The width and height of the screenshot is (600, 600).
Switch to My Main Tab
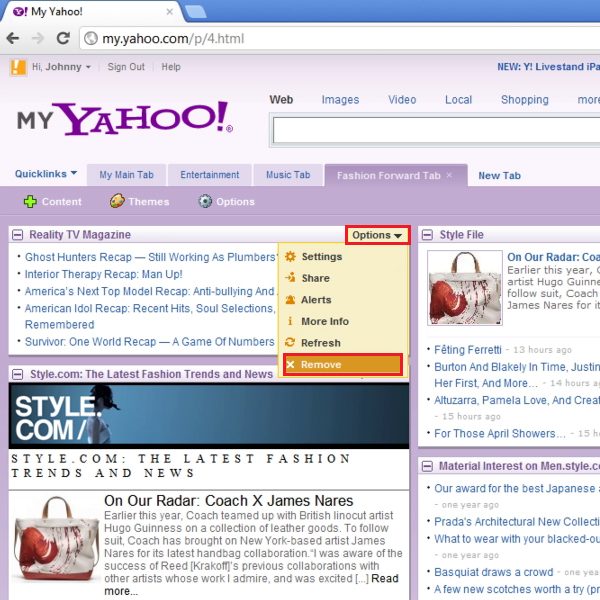127,175
